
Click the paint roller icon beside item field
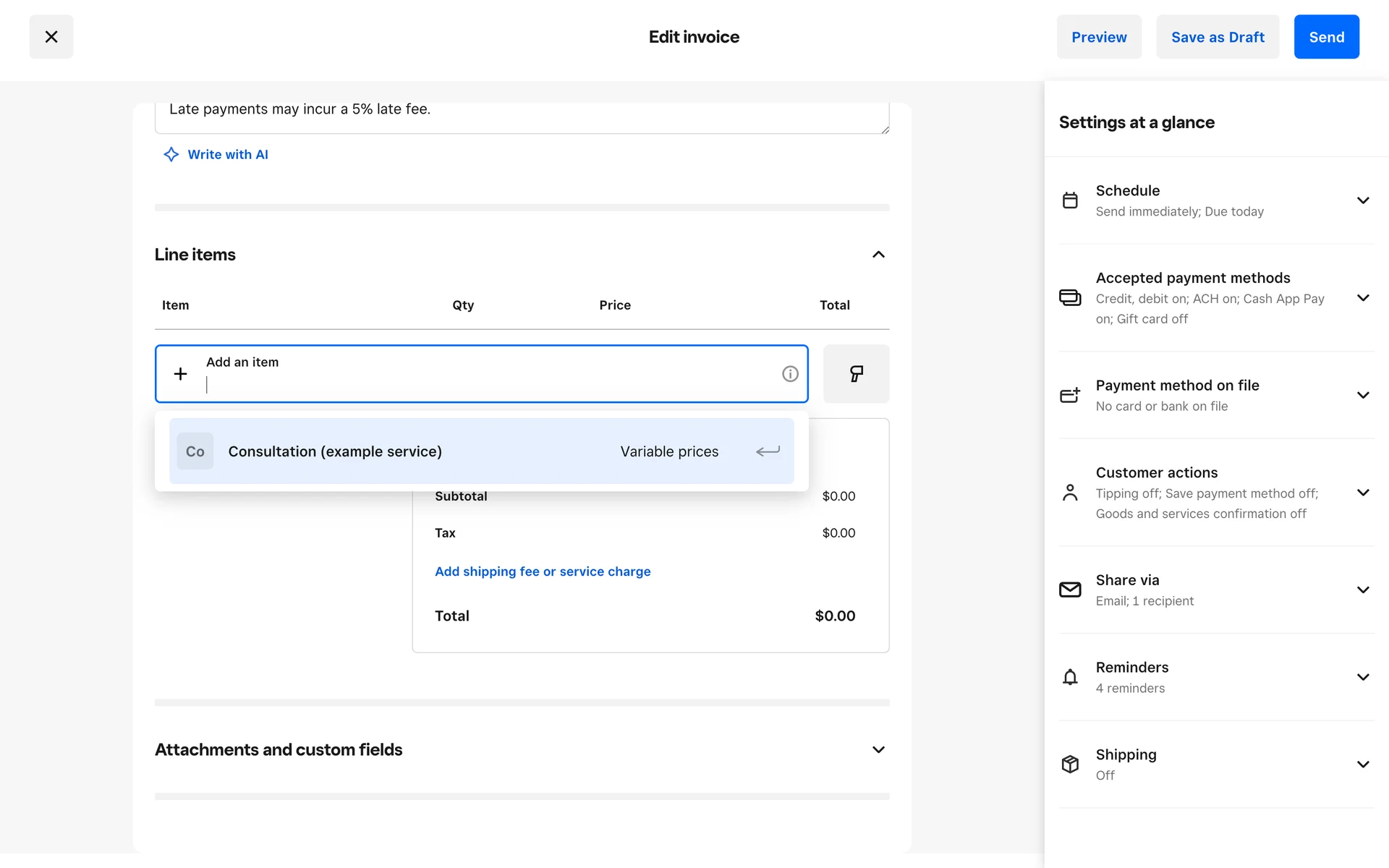[856, 374]
